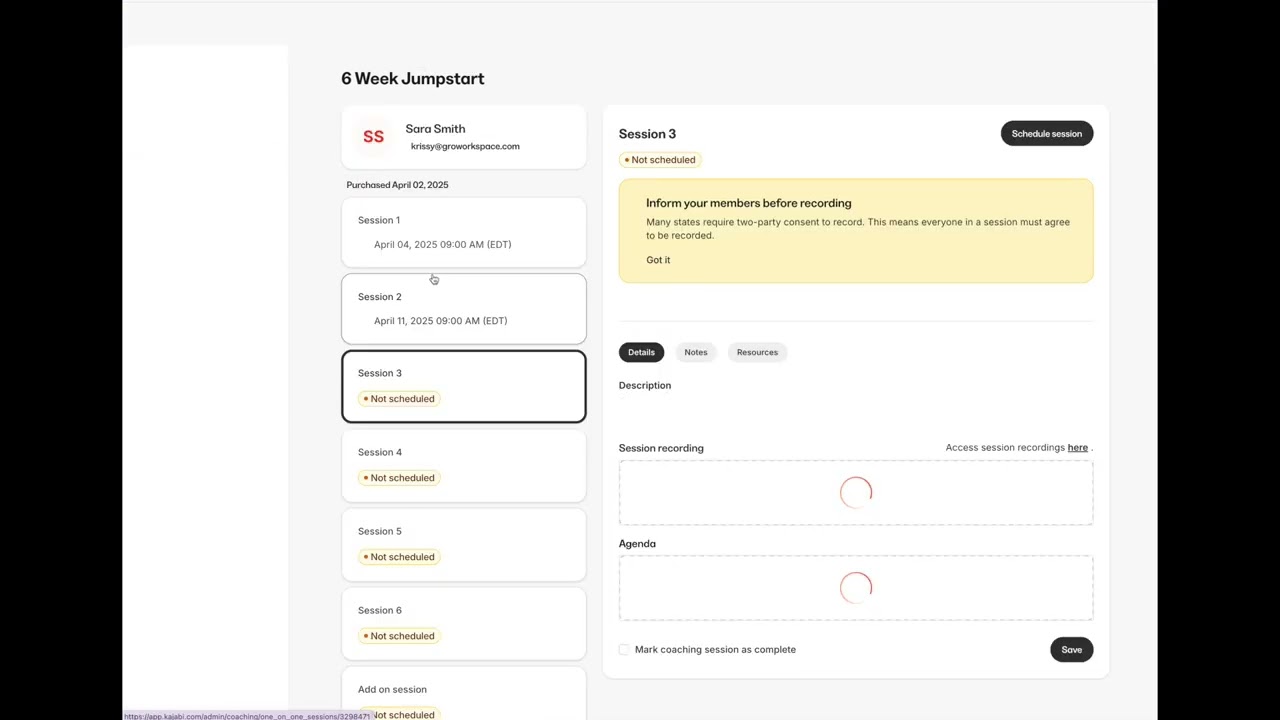Open the Resources tab
This screenshot has height=720, width=1280.
coord(757,352)
